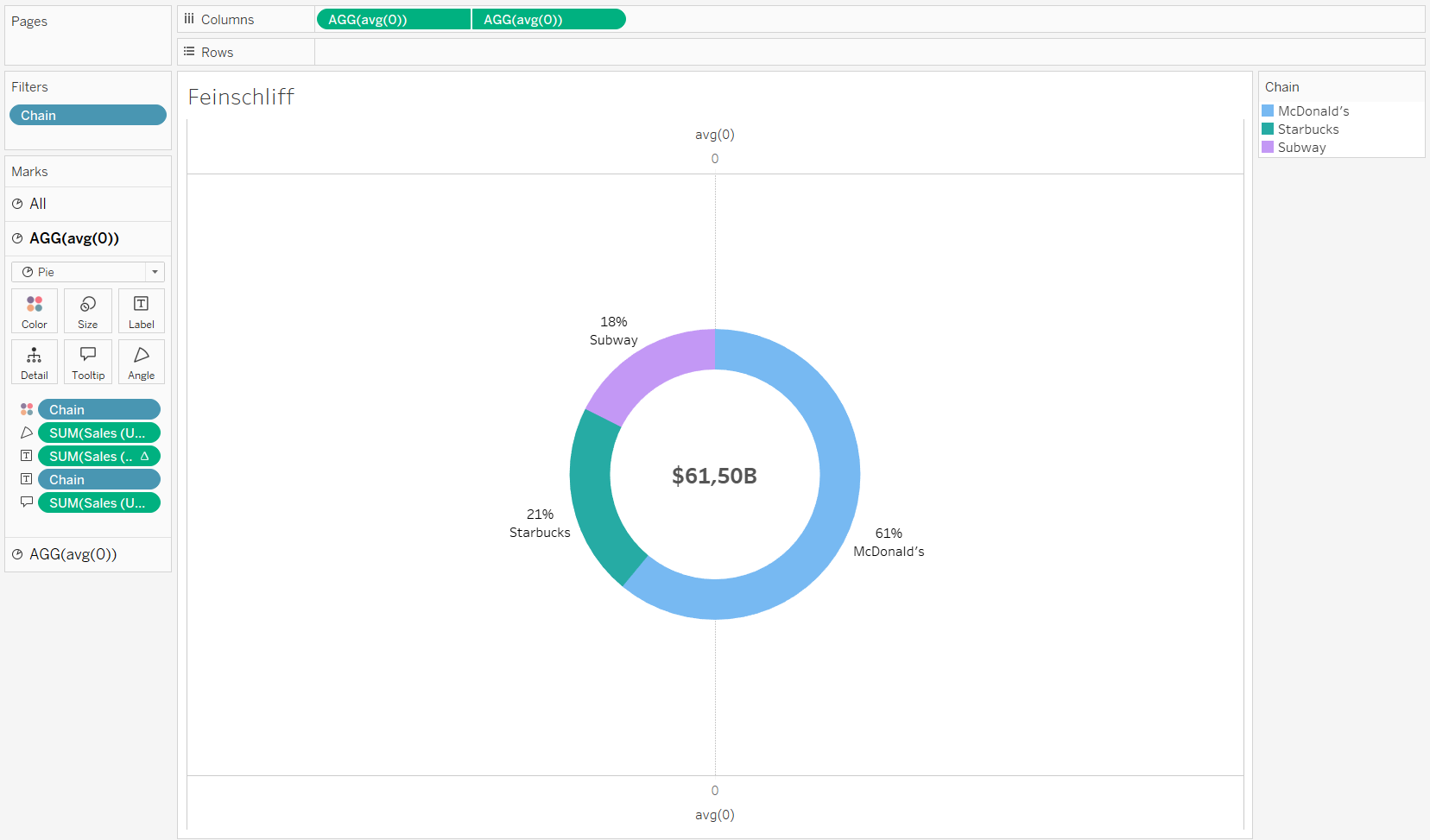Click the Angle button in the Marks card
Viewport: 1430px width, 840px height.
pos(142,362)
